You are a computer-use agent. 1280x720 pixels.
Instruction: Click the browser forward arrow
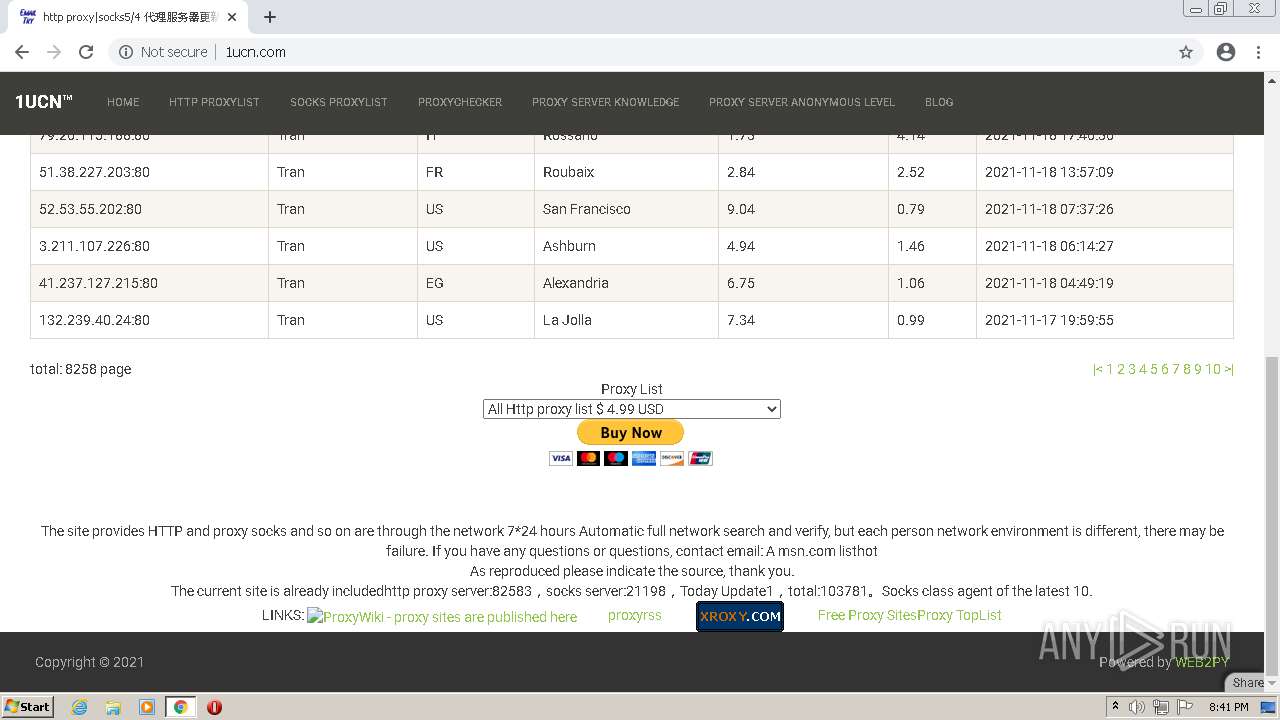click(x=54, y=52)
